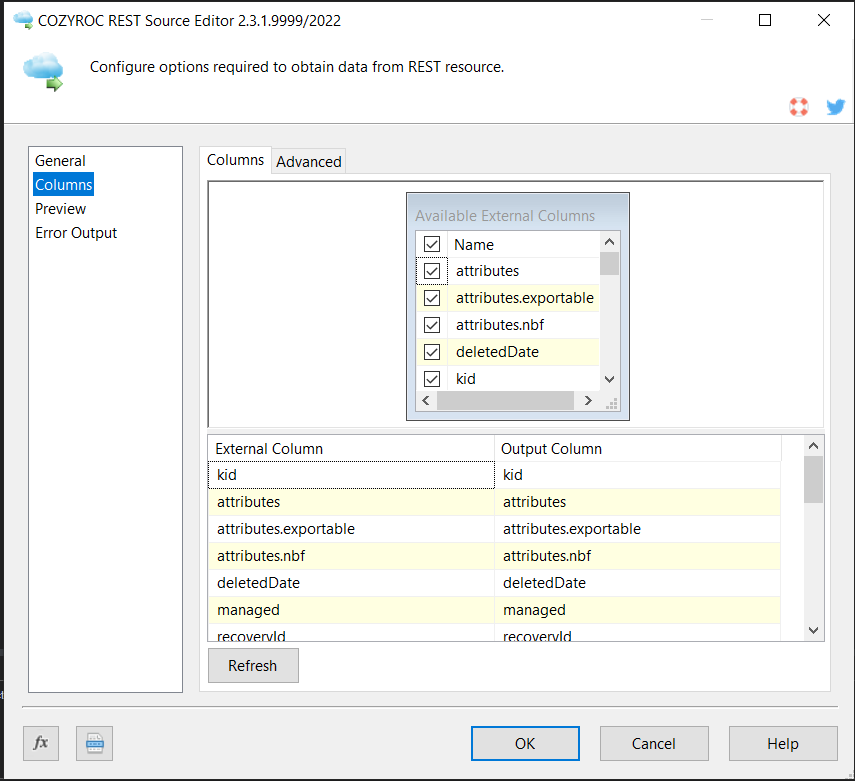855x781 pixels.
Task: Click the horizontal scrollbar thumb in the columns list
Action: (505, 401)
